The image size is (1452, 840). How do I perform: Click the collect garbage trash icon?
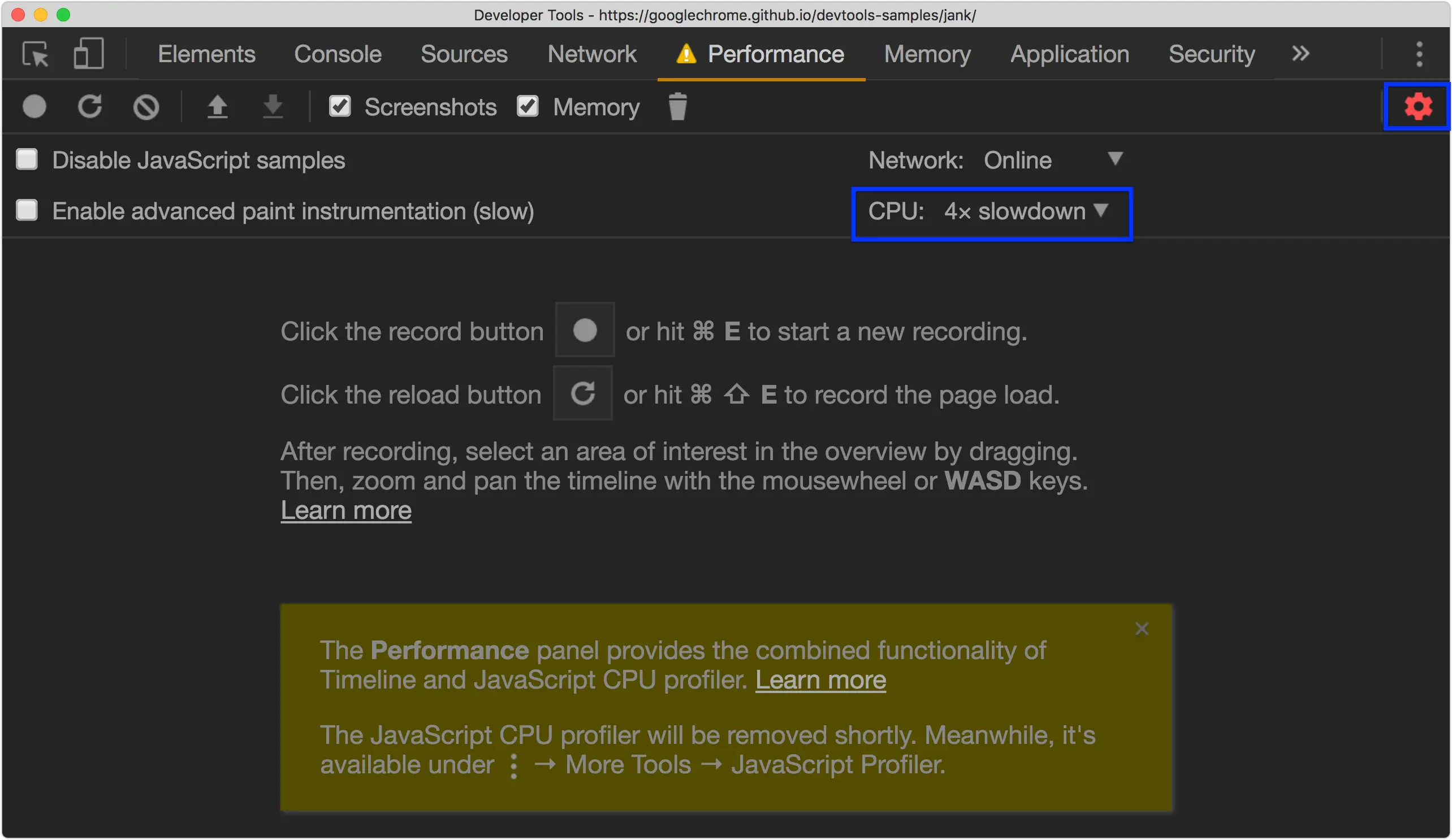(x=677, y=107)
